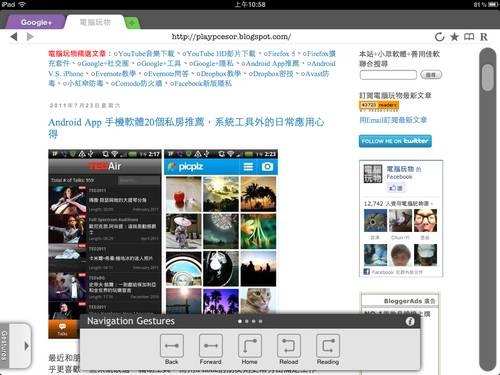Open a new tab with green plus
The height and width of the screenshot is (375, 500).
132,23
